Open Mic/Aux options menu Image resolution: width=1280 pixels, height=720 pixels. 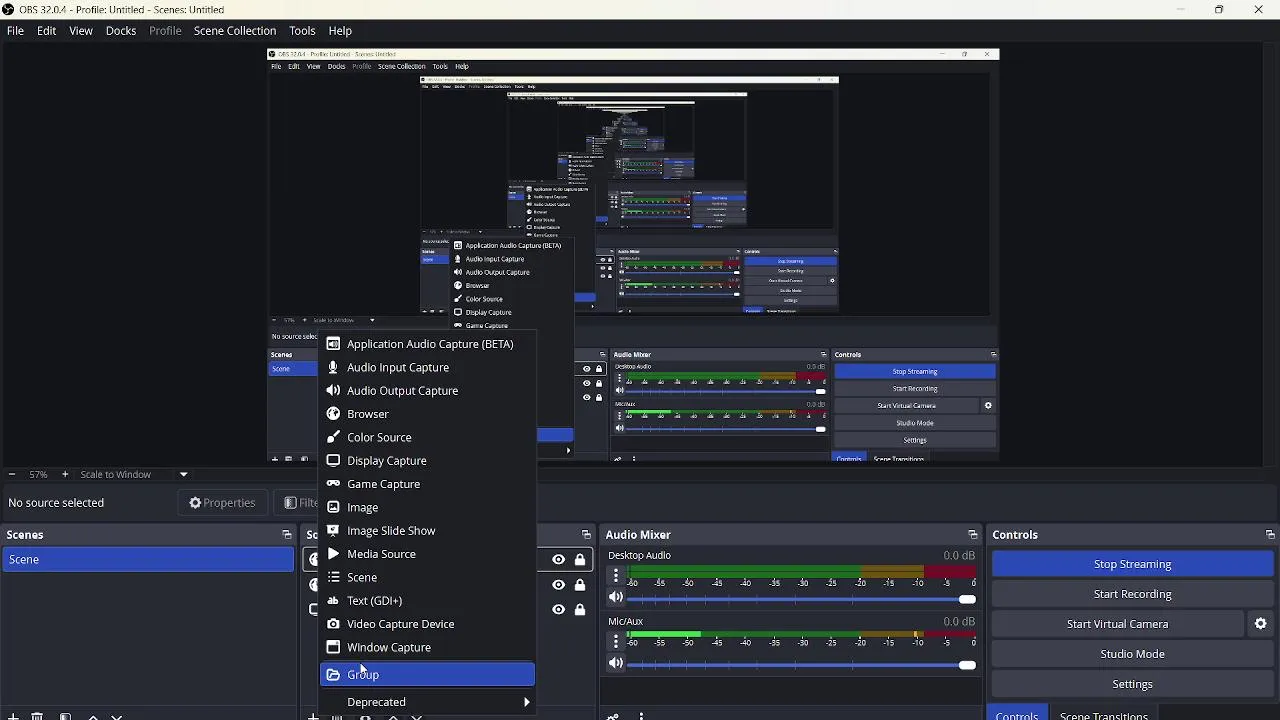pos(616,641)
